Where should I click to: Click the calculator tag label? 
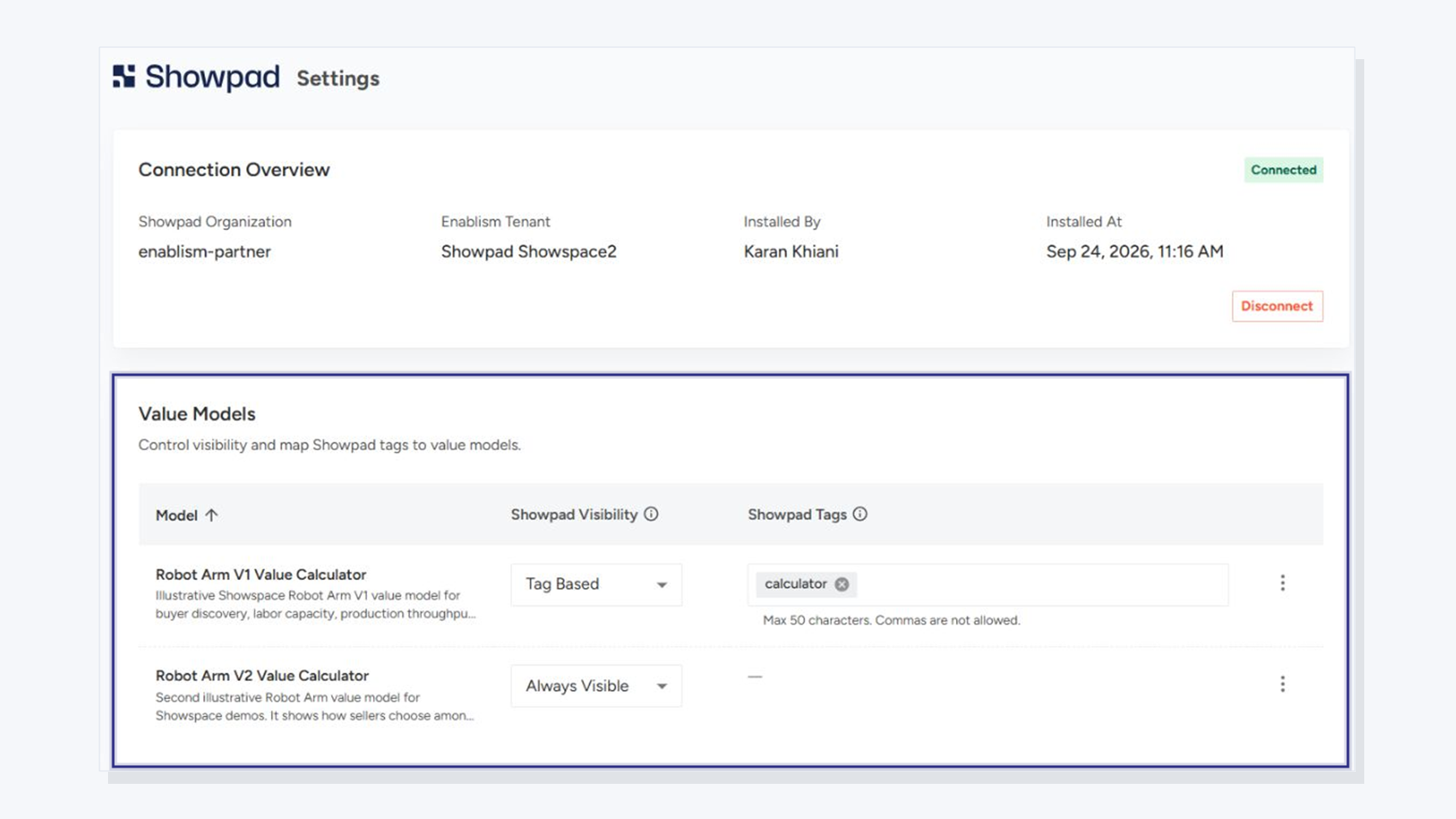796,584
